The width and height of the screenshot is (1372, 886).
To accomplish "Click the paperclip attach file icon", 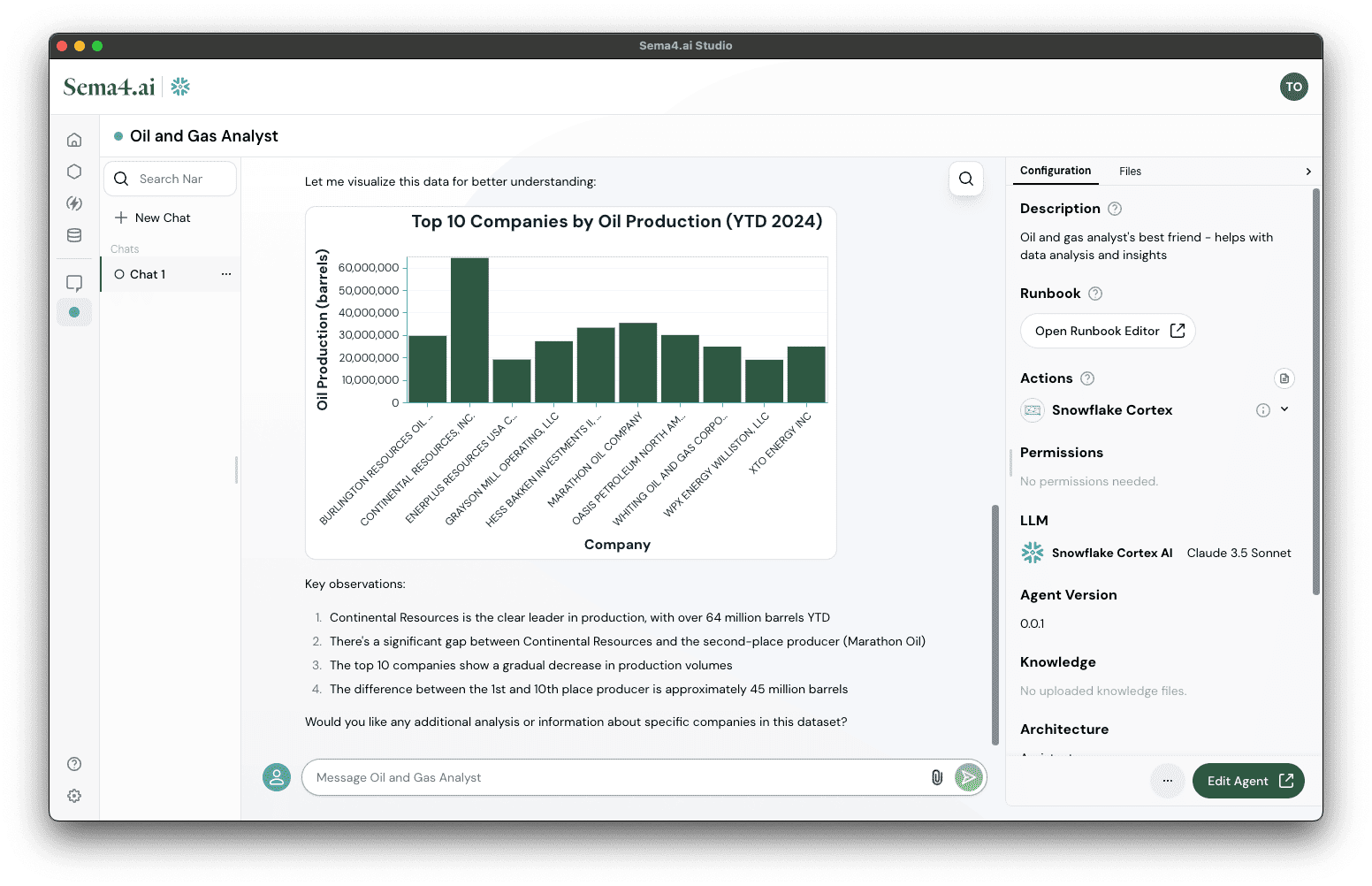I will click(x=937, y=777).
